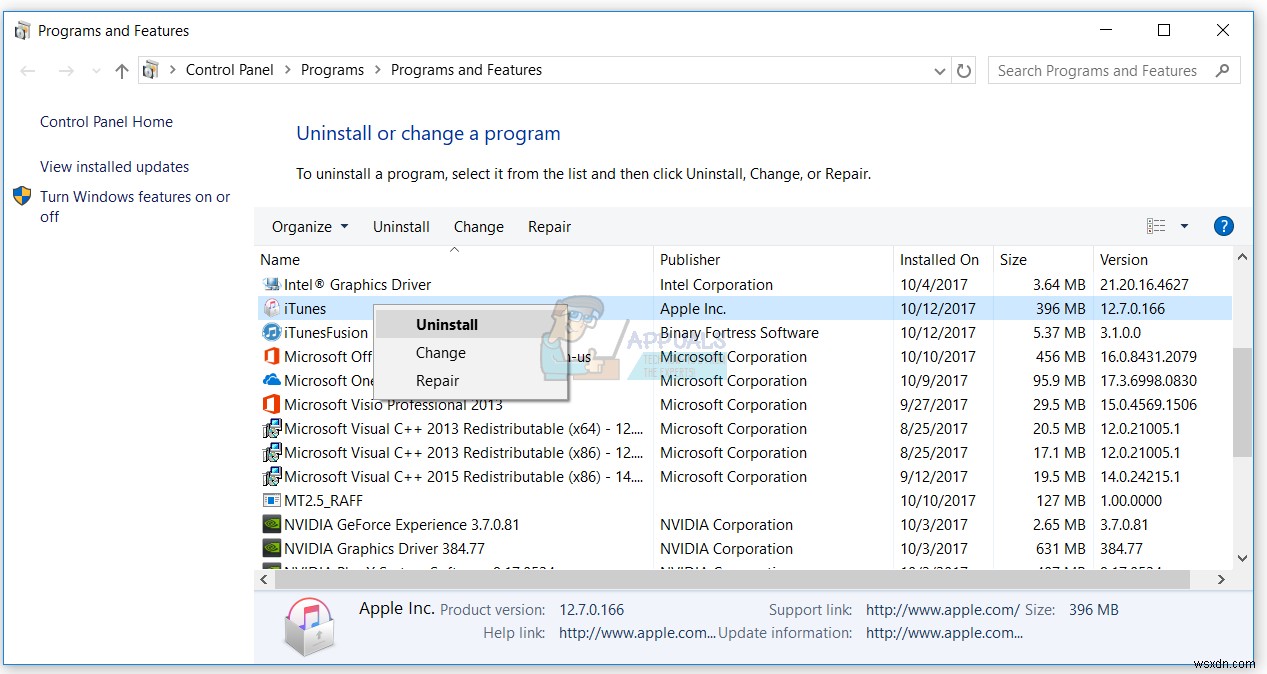Sort the list by the Name column header

(x=280, y=259)
